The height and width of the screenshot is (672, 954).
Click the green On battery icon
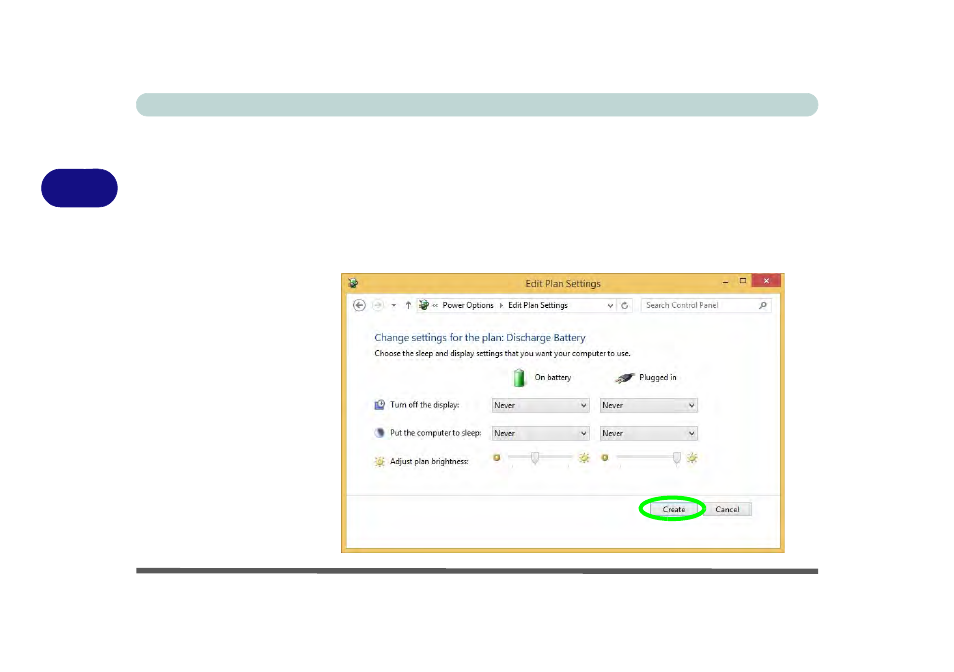coord(519,378)
